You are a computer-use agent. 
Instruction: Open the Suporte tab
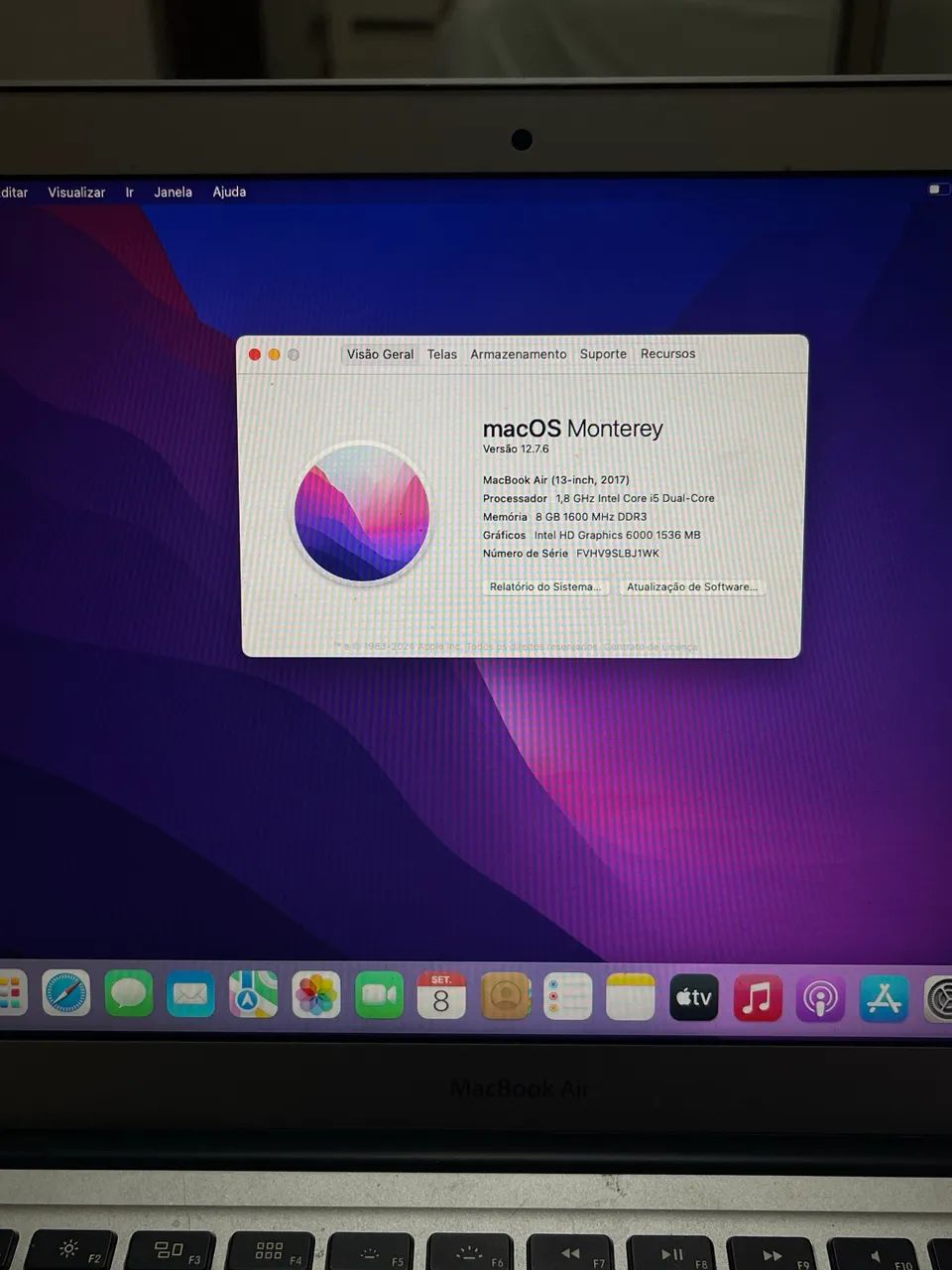tap(603, 354)
